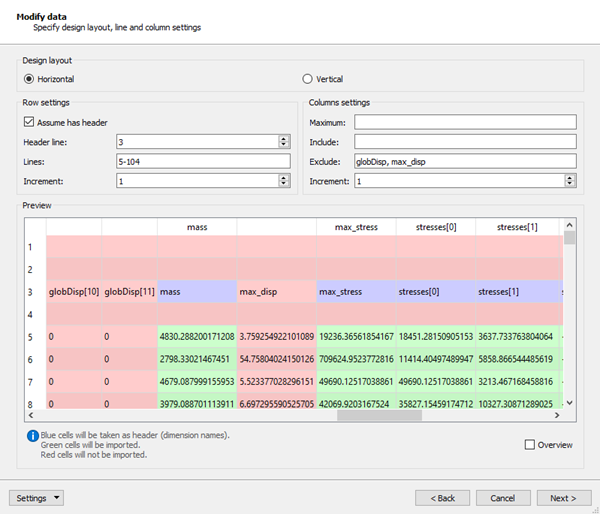Click cell 5858.866544485619
600x514 pixels.
click(517, 359)
